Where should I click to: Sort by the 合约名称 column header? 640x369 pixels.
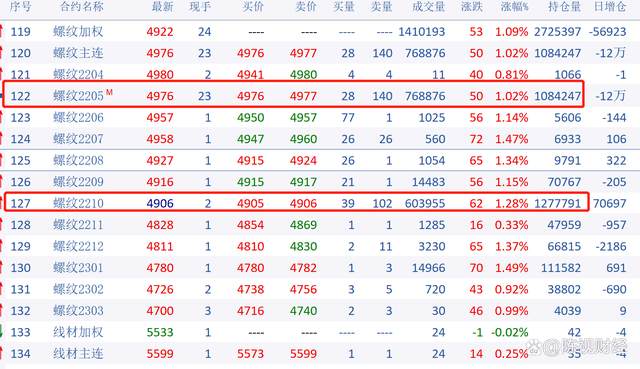click(82, 7)
